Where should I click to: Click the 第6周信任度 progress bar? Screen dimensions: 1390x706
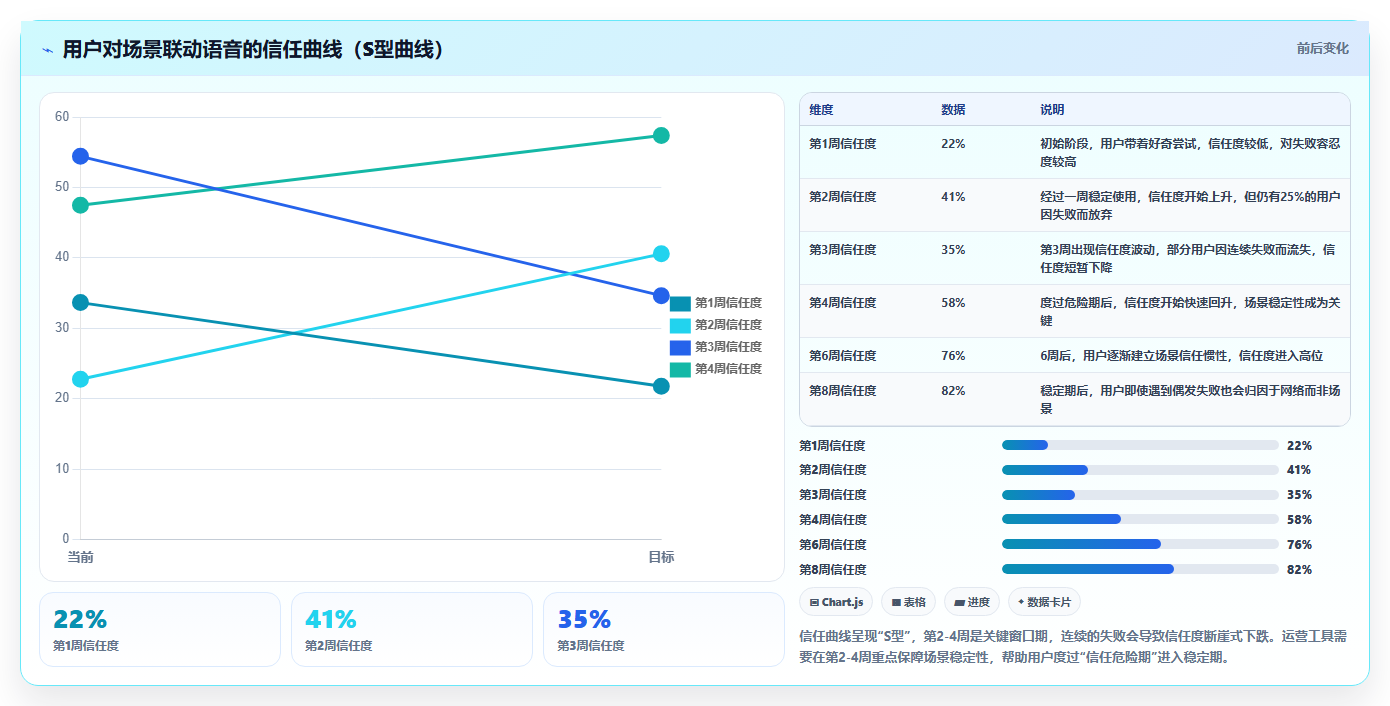point(1140,544)
